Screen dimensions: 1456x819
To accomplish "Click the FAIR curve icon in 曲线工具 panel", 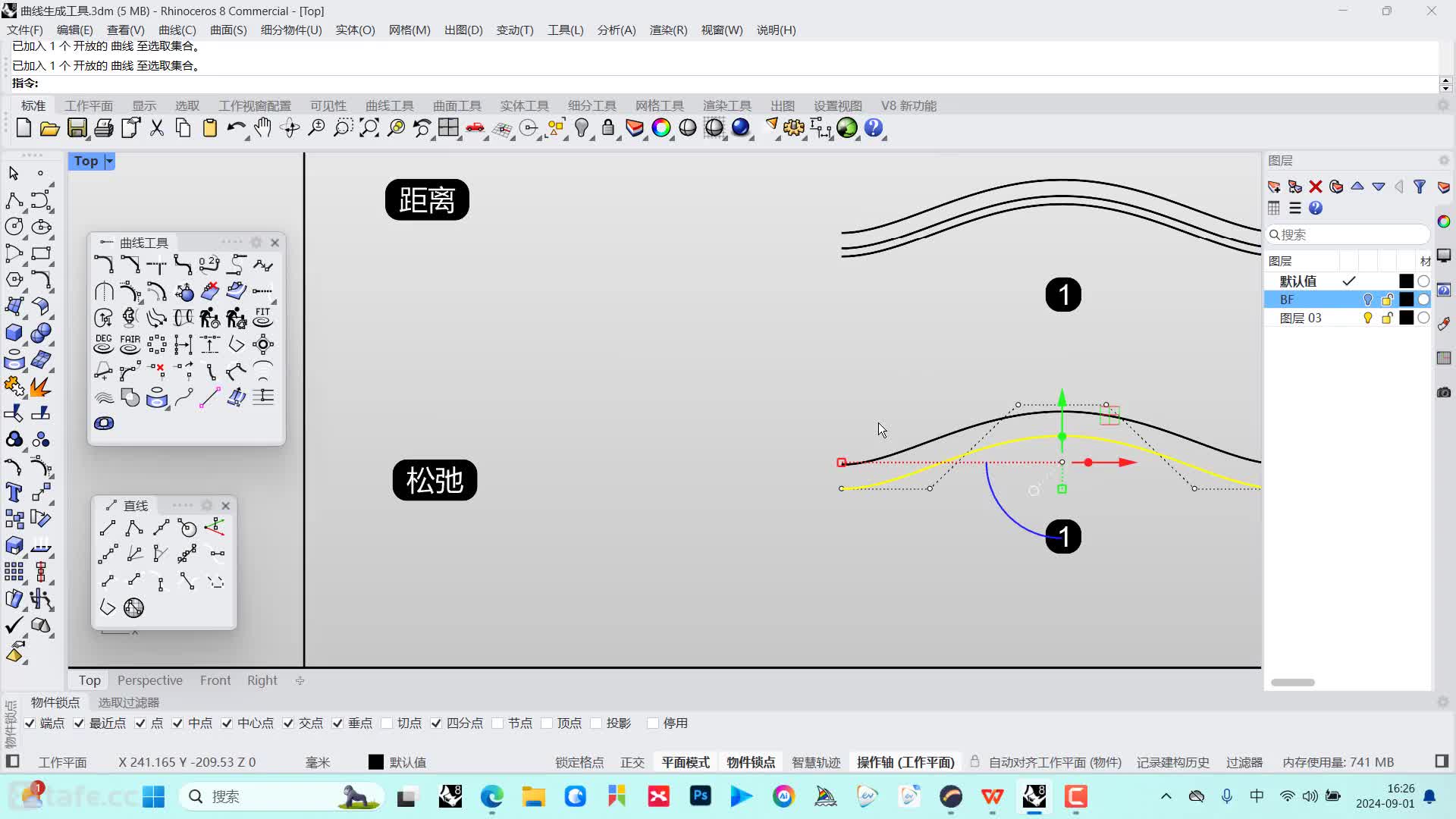I will coord(130,344).
